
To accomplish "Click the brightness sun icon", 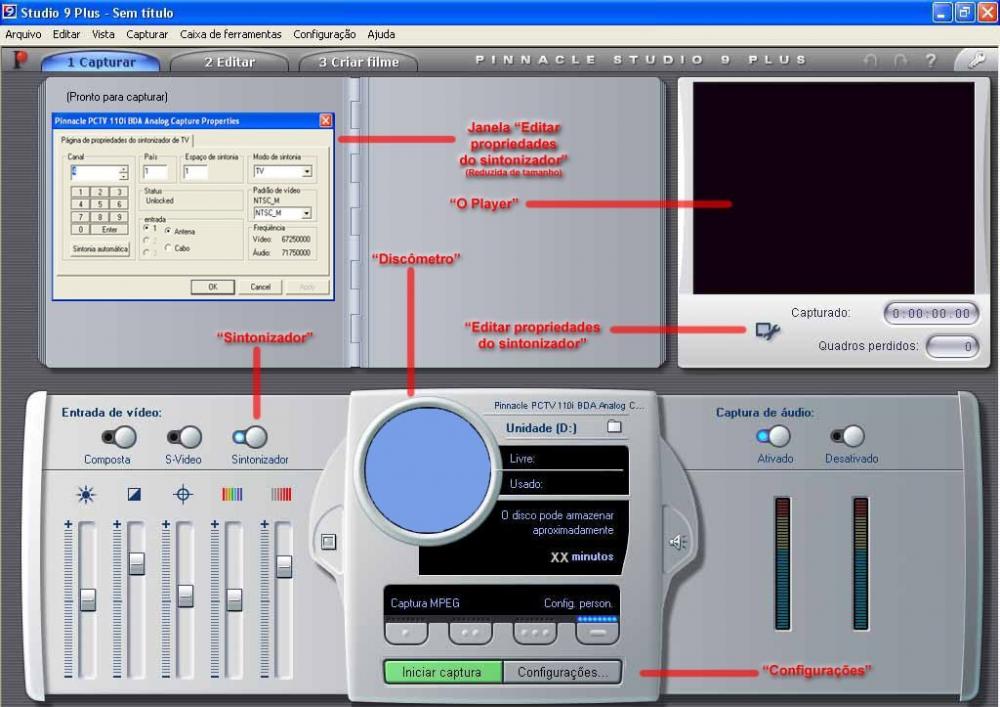I will 87,494.
